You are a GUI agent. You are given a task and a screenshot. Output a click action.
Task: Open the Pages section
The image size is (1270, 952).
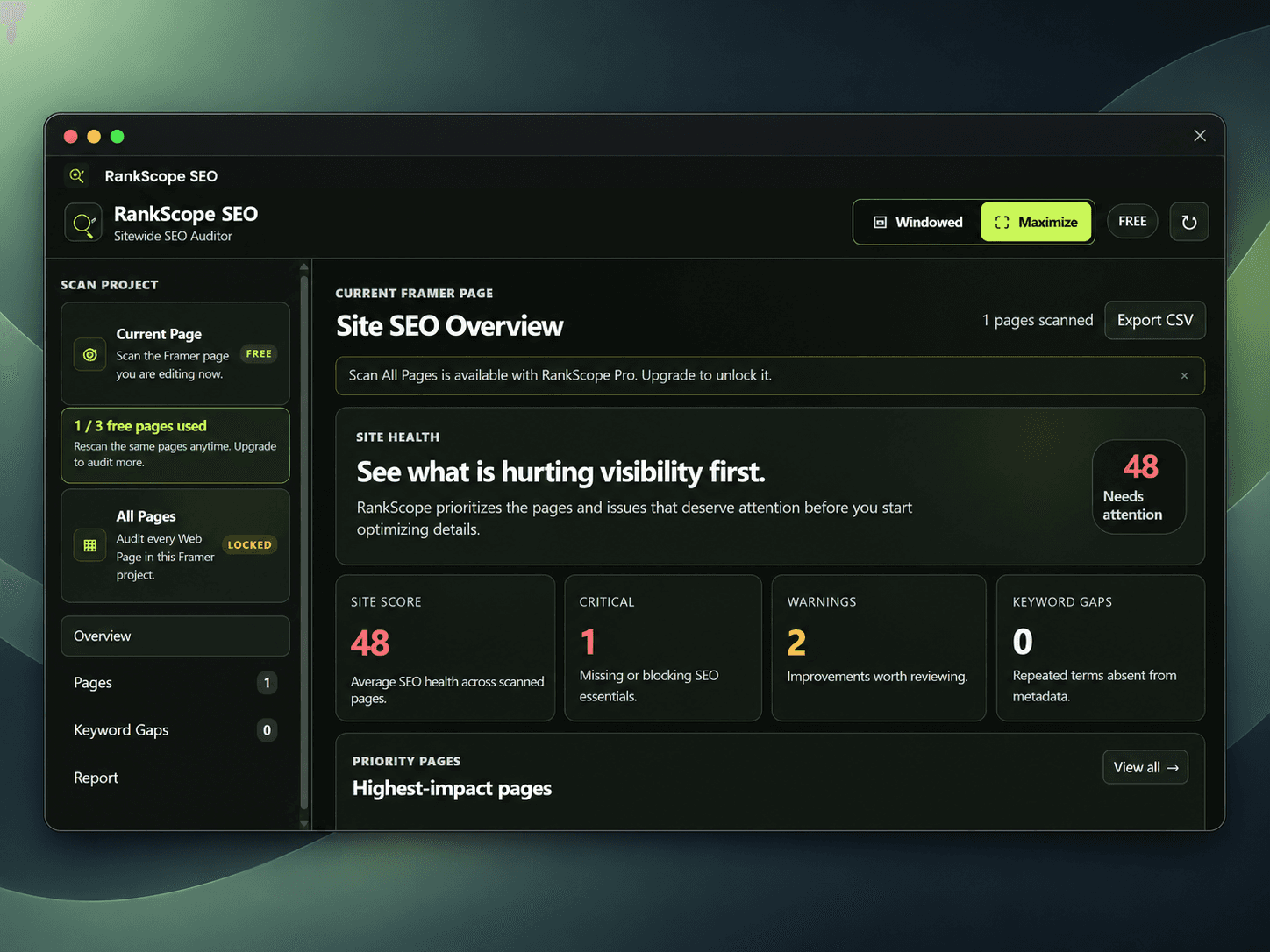coord(175,683)
